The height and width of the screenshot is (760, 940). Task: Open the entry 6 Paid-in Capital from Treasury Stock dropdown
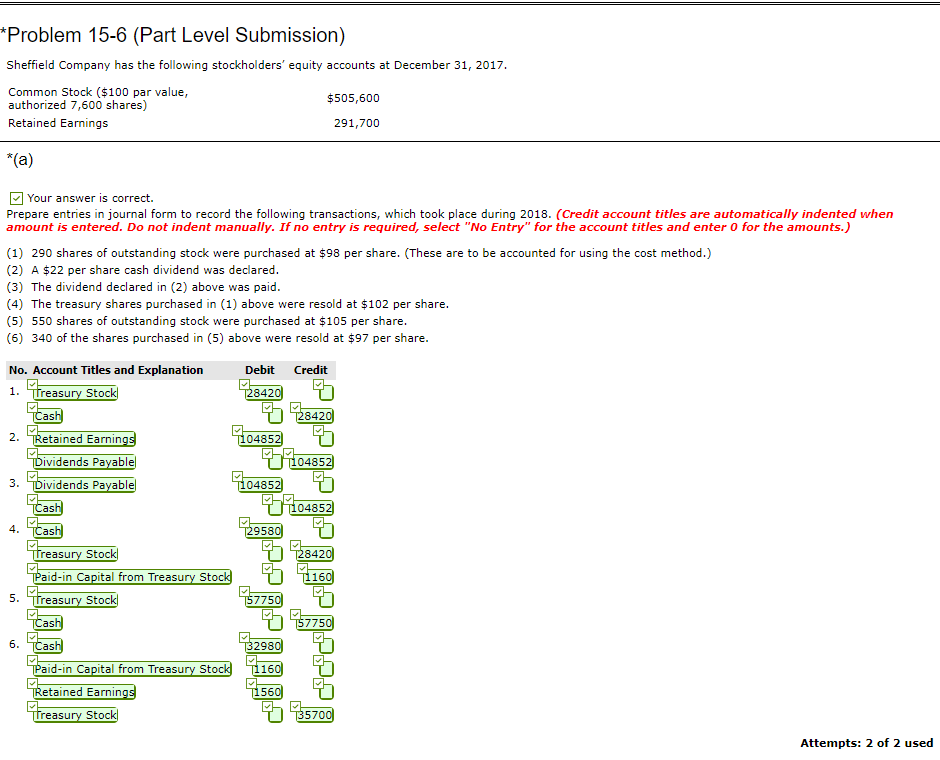pos(129,668)
